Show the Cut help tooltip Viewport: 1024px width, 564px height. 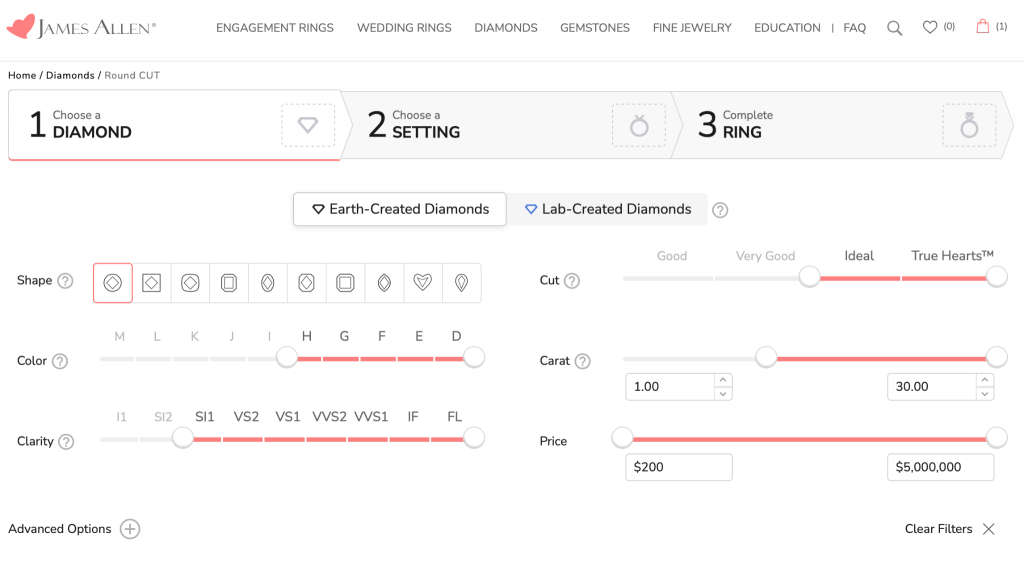[x=572, y=281]
